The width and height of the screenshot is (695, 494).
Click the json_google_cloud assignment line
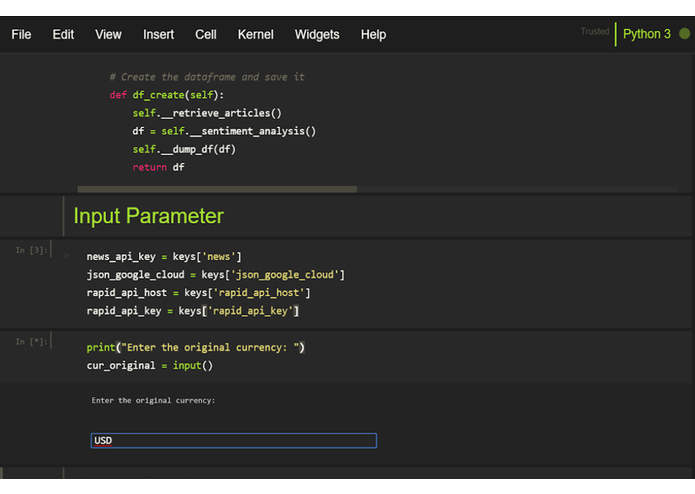click(215, 275)
